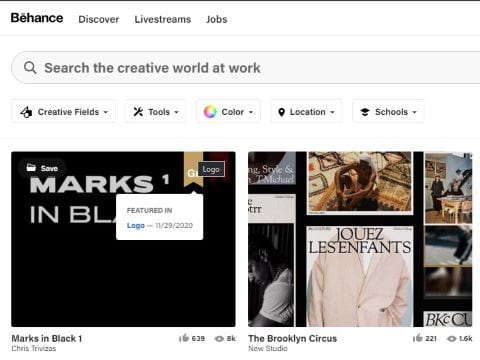
Task: Open the Logo gallery link in popup
Action: (x=136, y=226)
